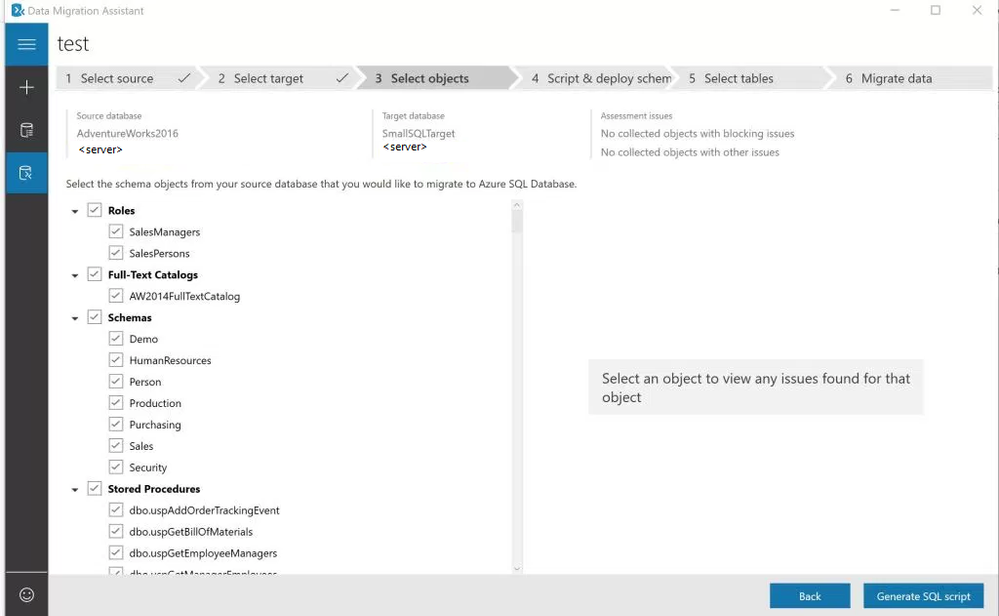Uncheck the SalesManagers role
This screenshot has height=616, width=999.
(115, 231)
